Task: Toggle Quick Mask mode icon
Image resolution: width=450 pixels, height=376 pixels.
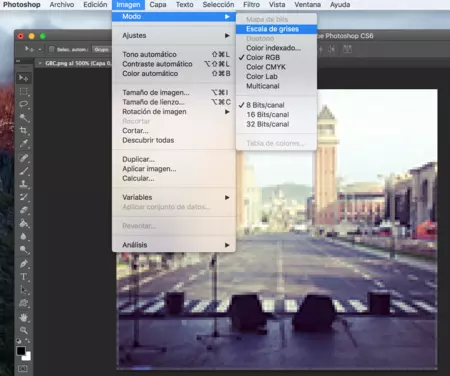Action: coord(23,369)
